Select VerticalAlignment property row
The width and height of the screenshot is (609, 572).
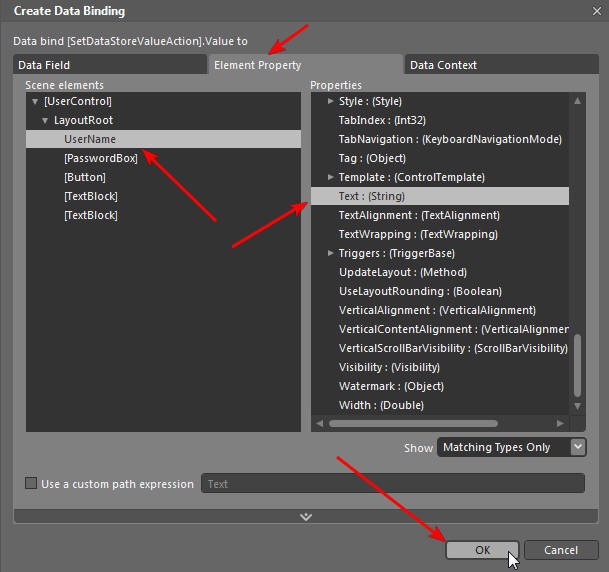(x=440, y=310)
